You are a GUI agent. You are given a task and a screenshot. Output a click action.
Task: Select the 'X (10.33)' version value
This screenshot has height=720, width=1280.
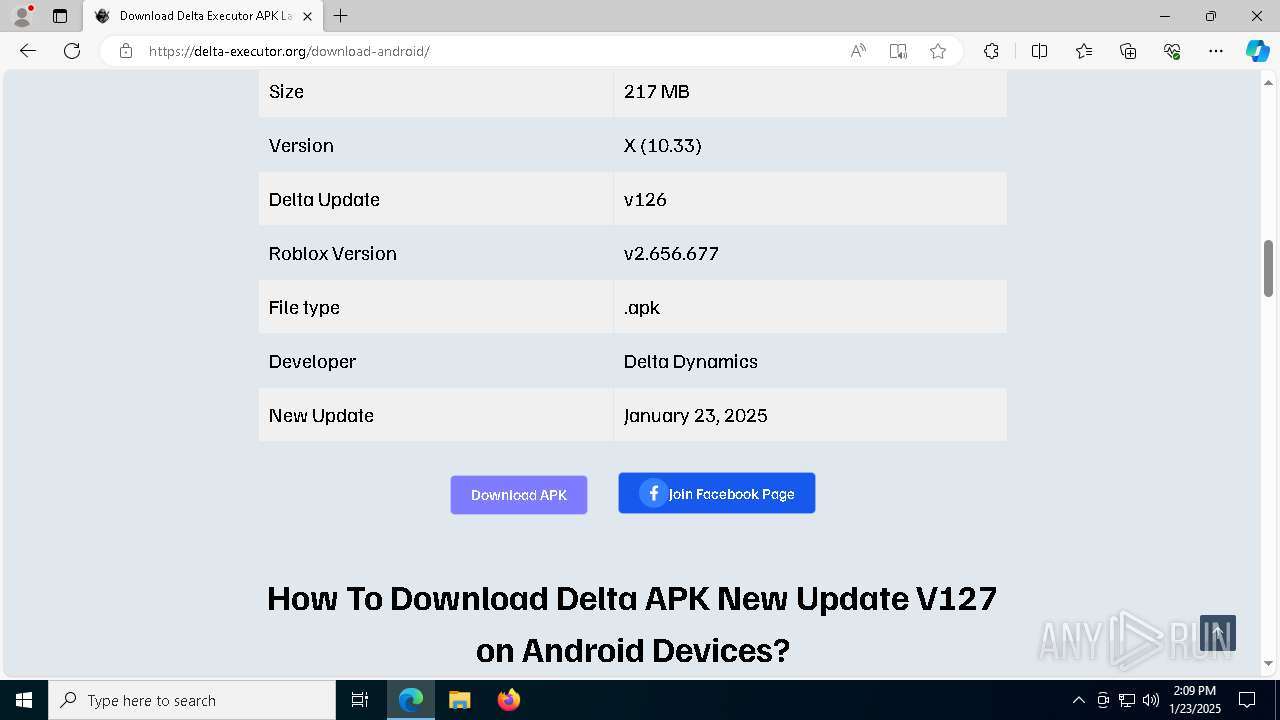click(663, 145)
